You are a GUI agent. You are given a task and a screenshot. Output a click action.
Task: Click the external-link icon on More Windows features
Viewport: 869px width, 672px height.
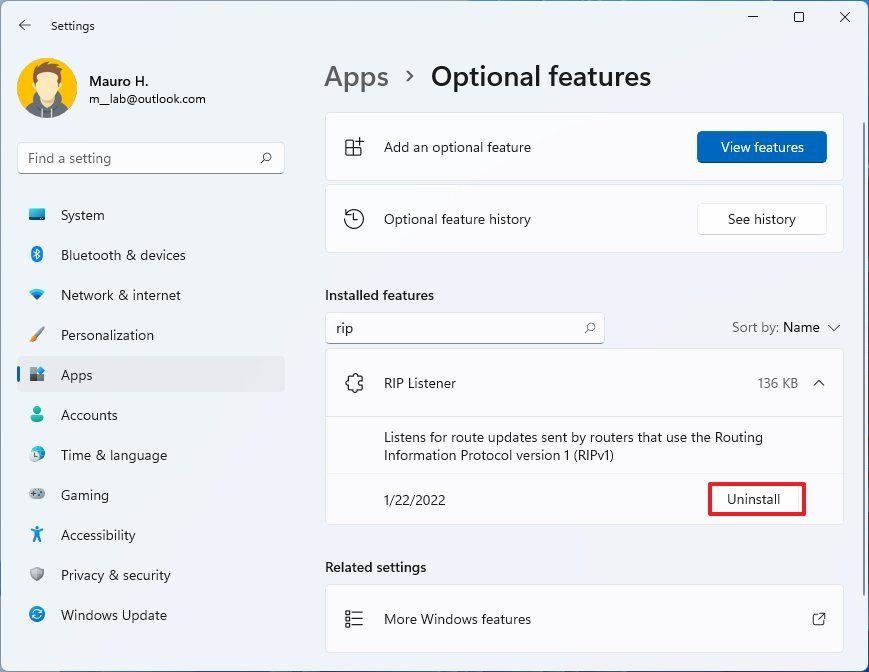point(819,619)
